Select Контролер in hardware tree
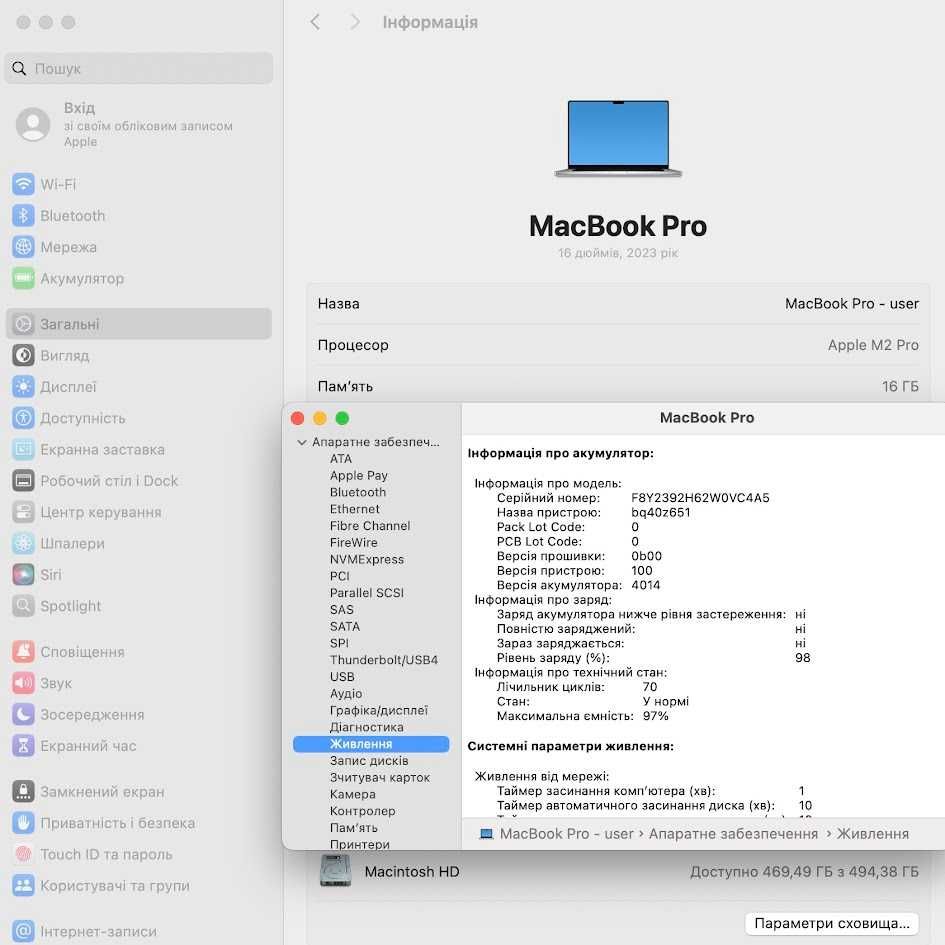The image size is (945, 945). point(362,811)
